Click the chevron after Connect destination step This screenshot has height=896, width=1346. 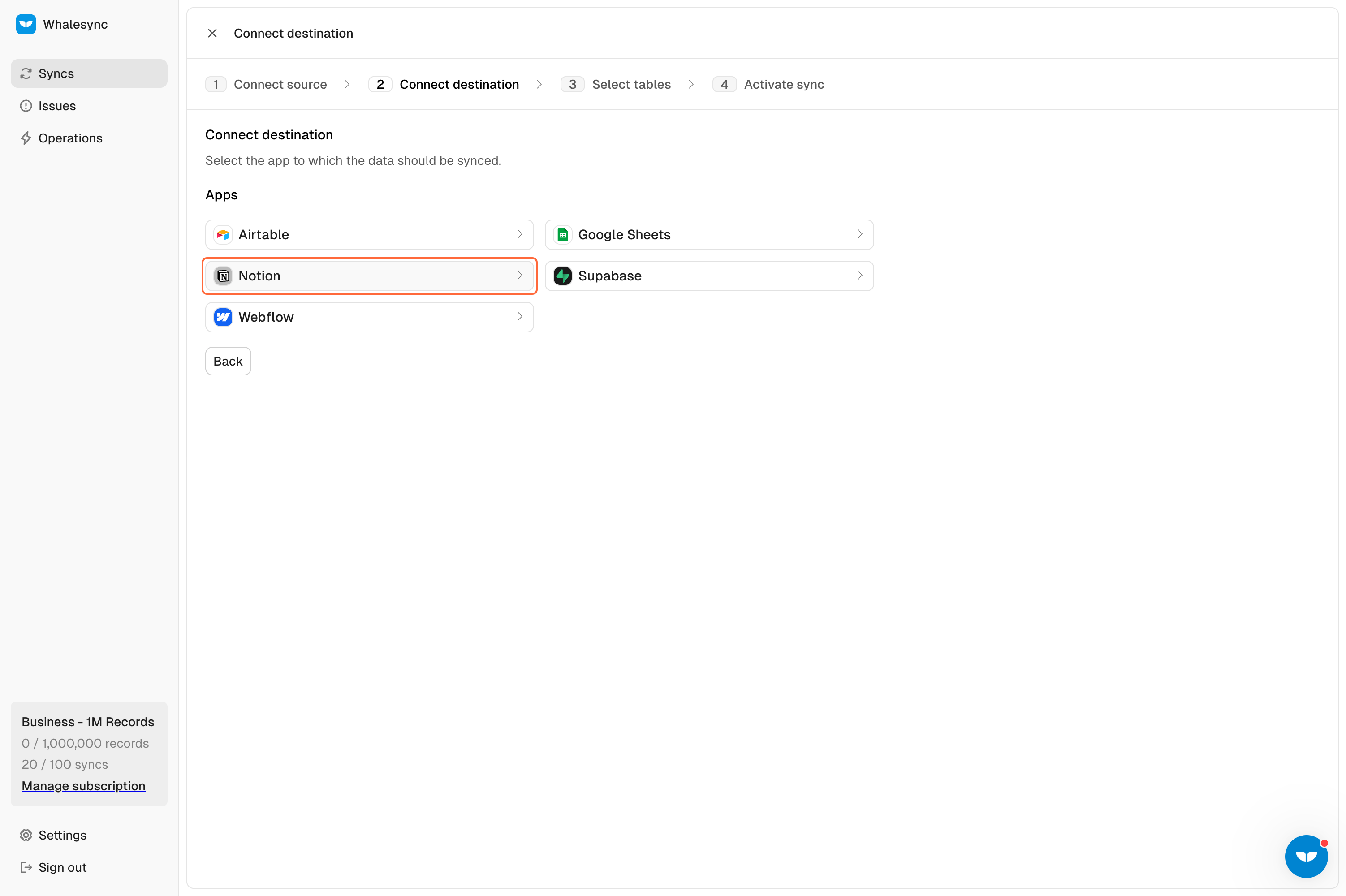pyautogui.click(x=539, y=85)
